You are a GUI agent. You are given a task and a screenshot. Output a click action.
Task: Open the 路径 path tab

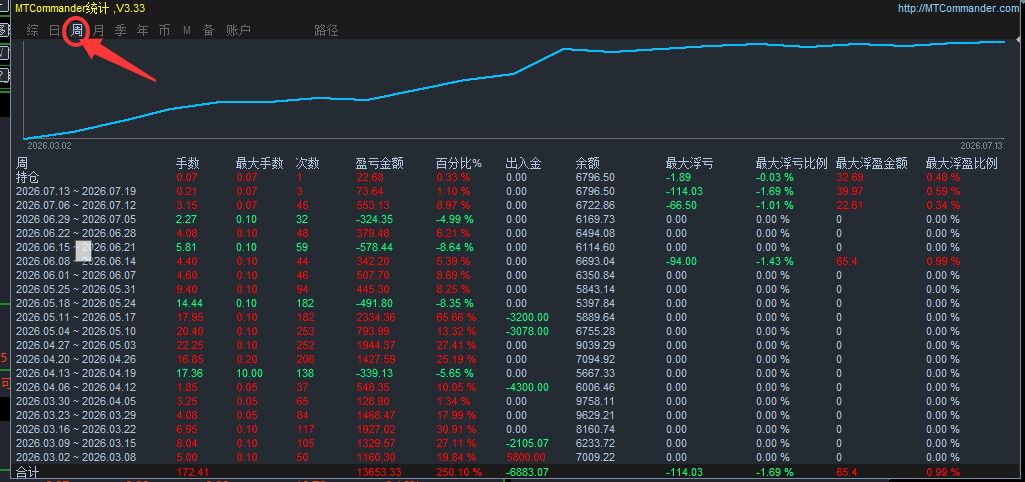point(326,31)
